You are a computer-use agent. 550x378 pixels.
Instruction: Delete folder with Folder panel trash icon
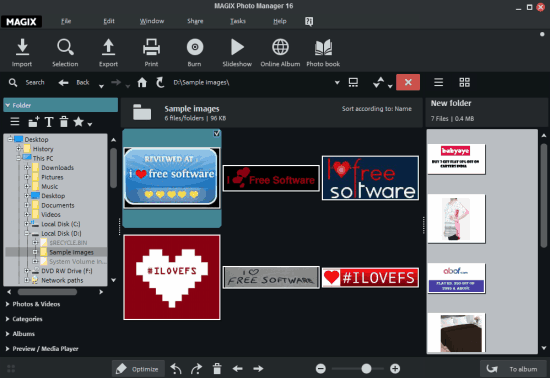[x=63, y=122]
